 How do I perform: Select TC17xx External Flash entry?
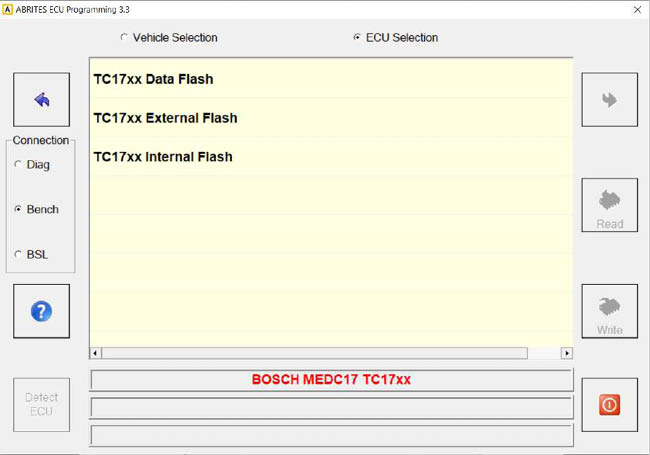(165, 118)
